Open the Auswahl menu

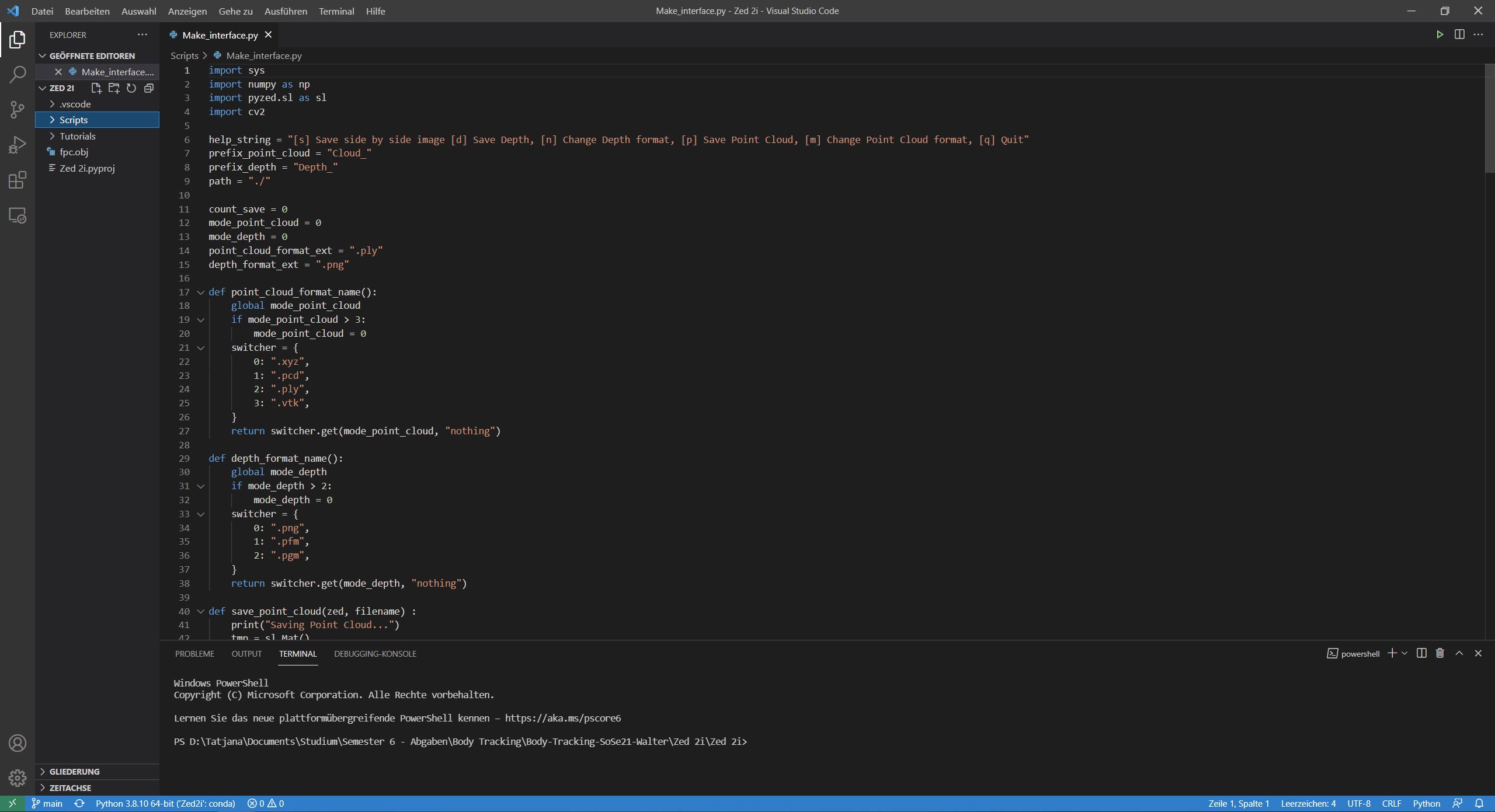pos(138,11)
